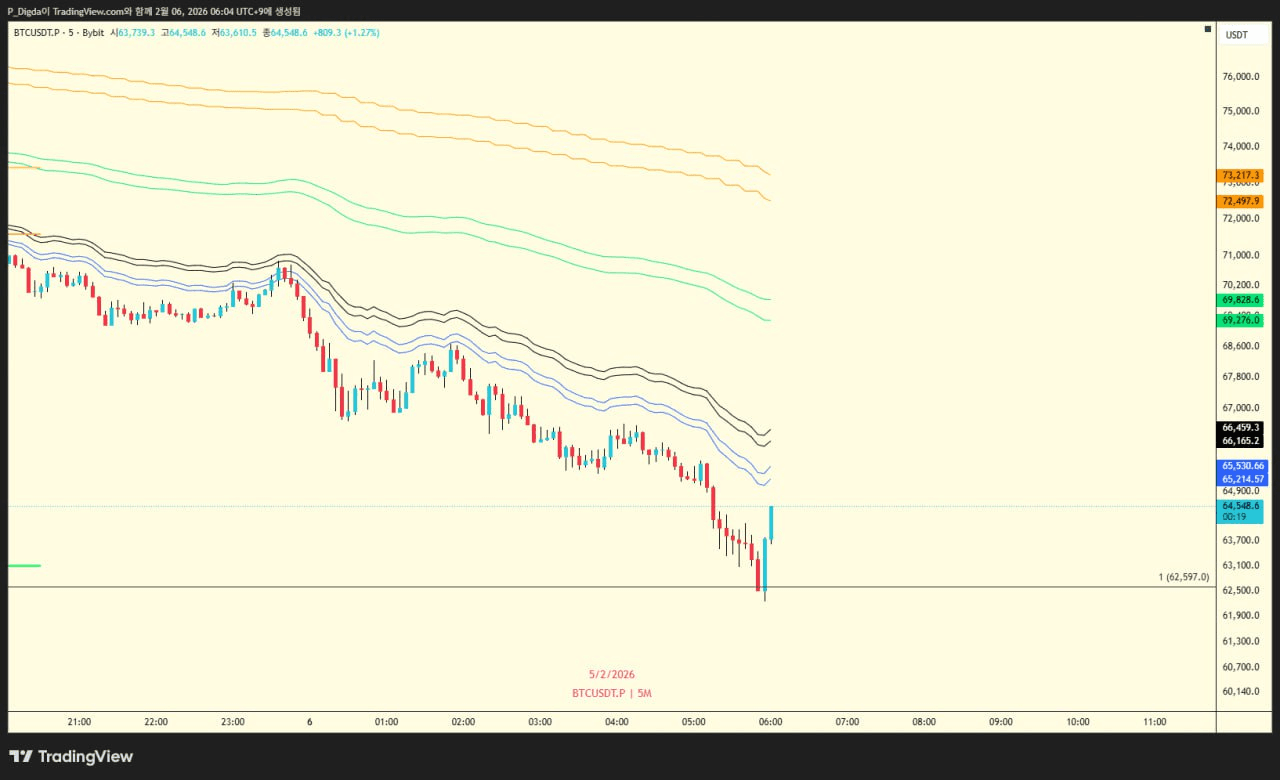The image size is (1280, 780).
Task: Select the blue 65,530.66 price label
Action: 1243,466
